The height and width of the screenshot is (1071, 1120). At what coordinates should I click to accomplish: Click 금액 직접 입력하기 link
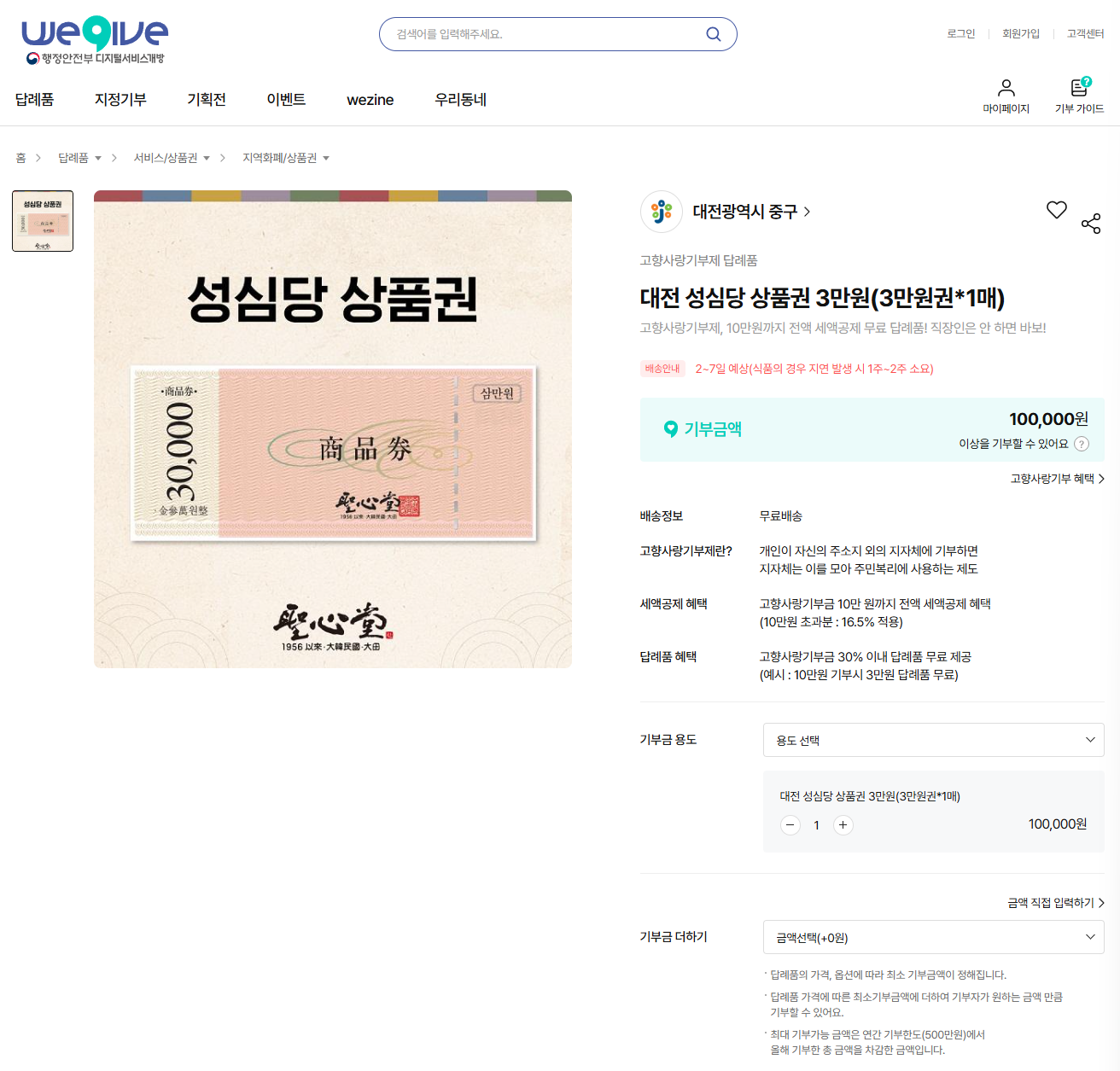pyautogui.click(x=1056, y=903)
